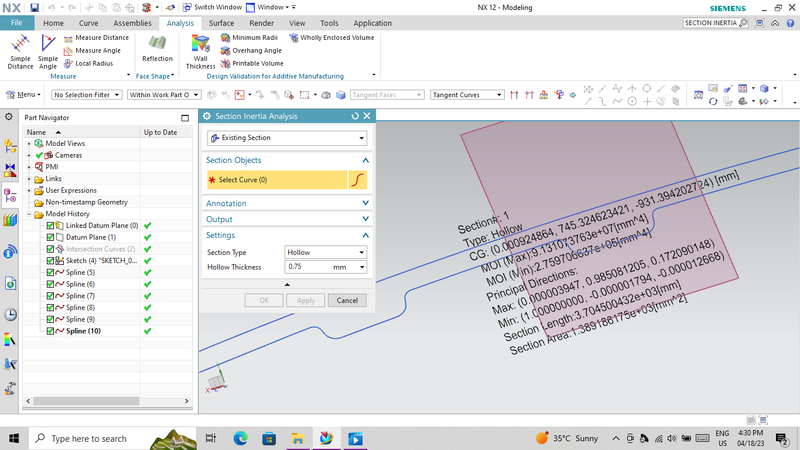
Task: Select the Simple Distance measure tool
Action: click(x=20, y=52)
